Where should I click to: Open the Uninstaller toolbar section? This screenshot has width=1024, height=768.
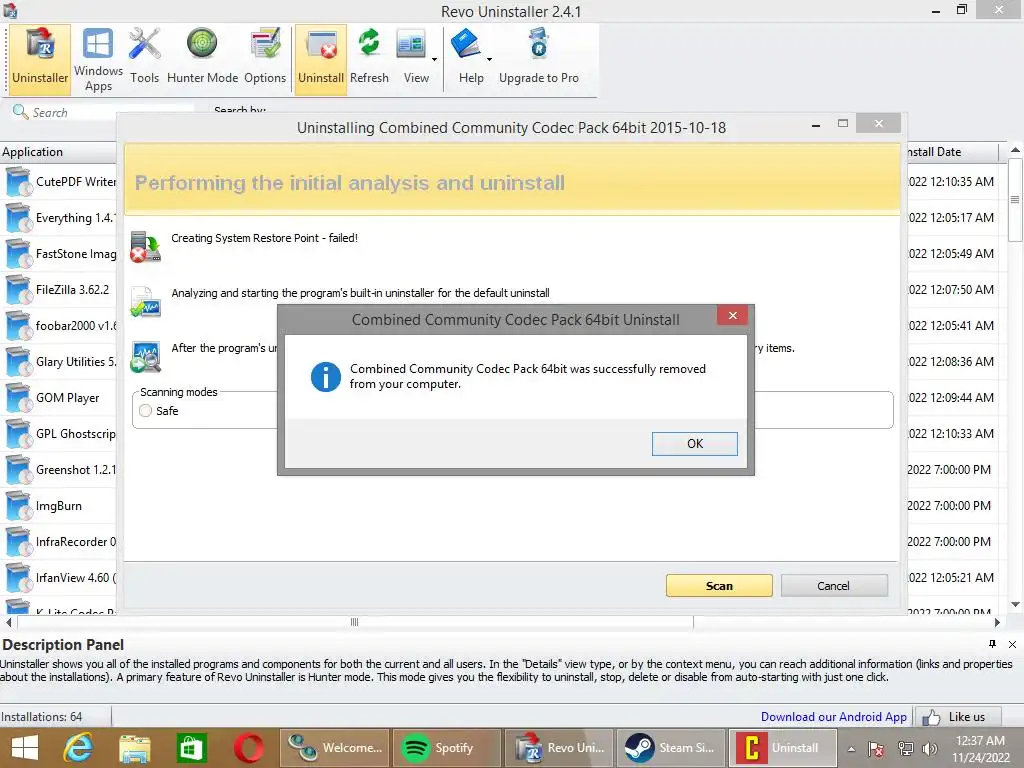coord(40,59)
